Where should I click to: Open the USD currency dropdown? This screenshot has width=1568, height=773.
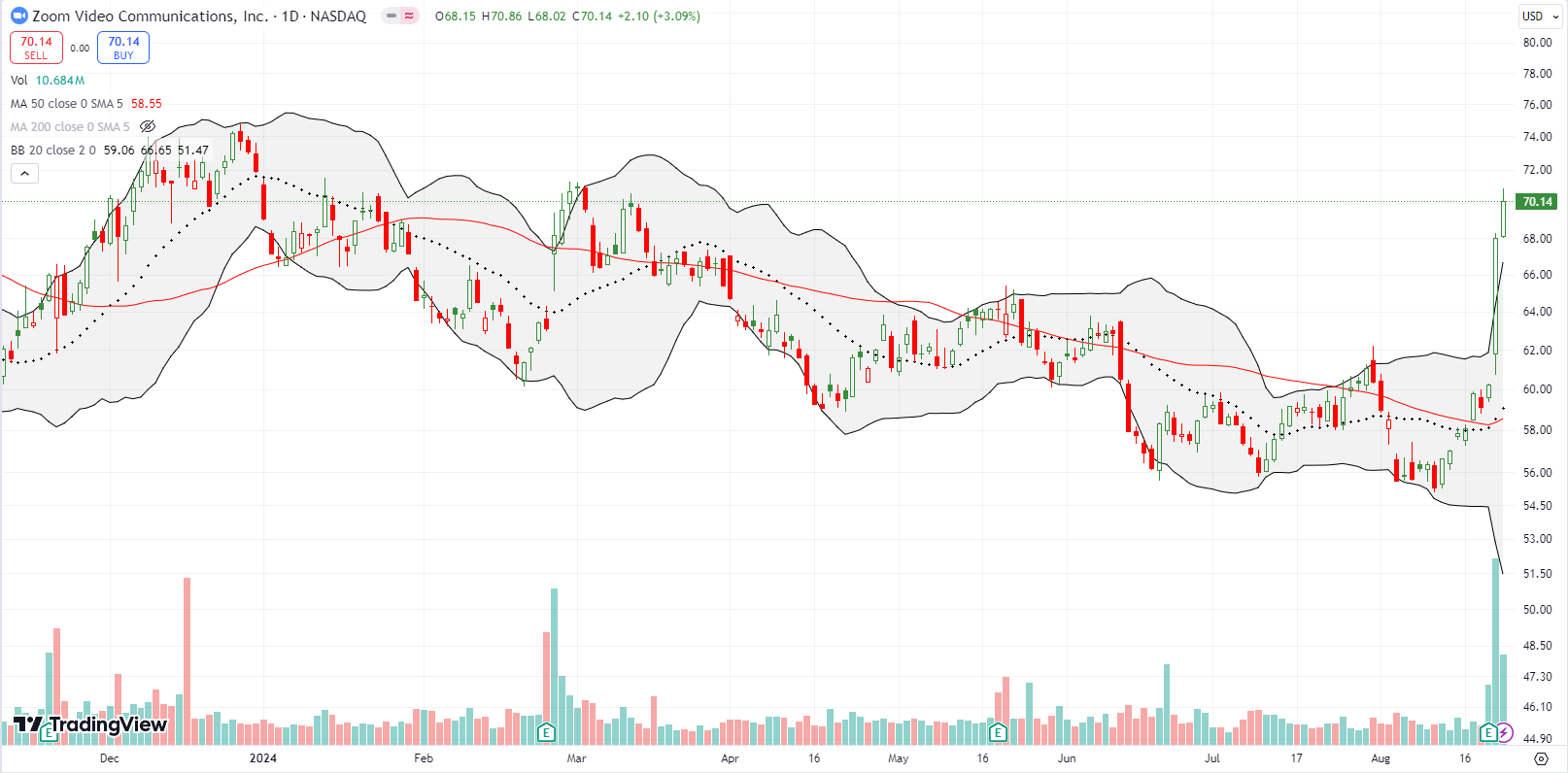point(1541,16)
